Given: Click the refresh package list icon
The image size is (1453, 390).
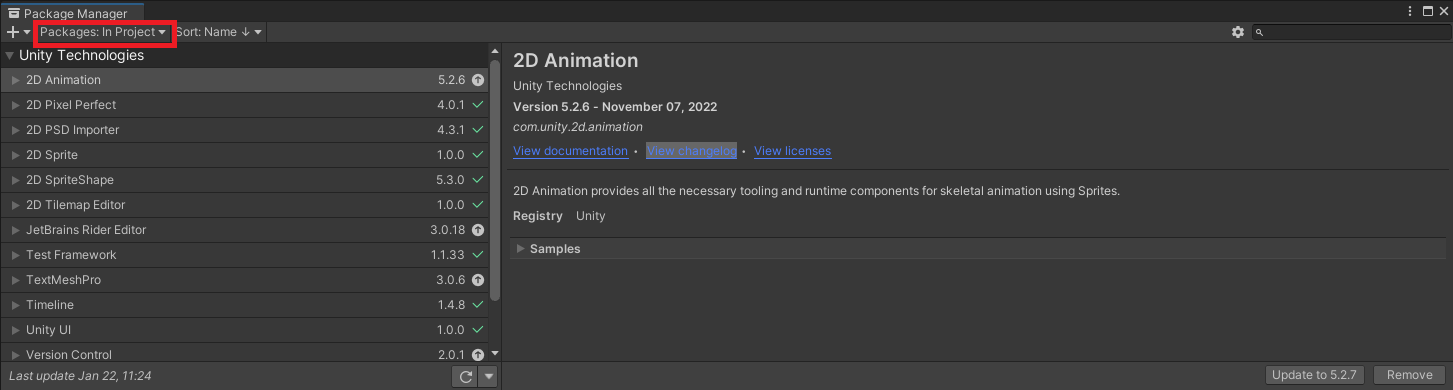Looking at the screenshot, I should click(465, 376).
